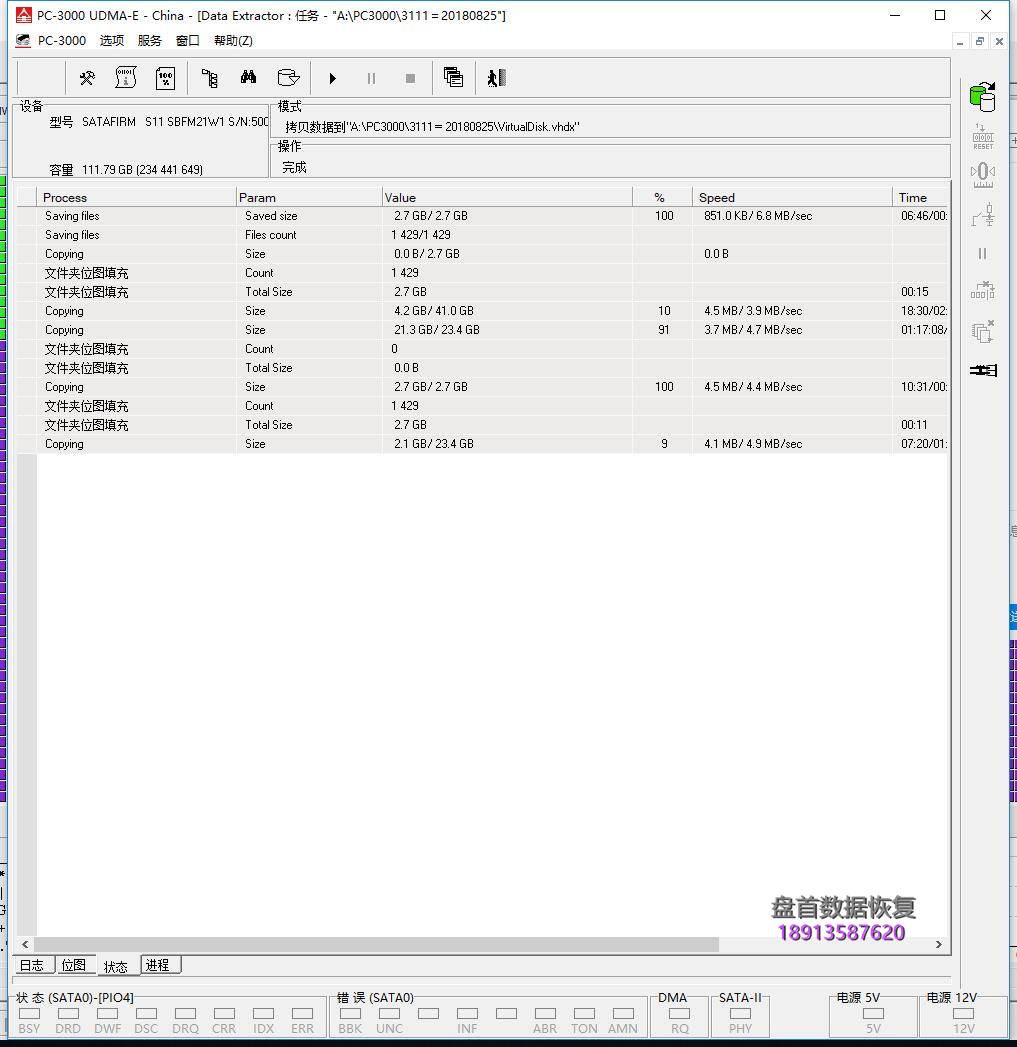The width and height of the screenshot is (1017, 1047).
Task: Toggle the BSY status indicator
Action: click(x=29, y=1015)
